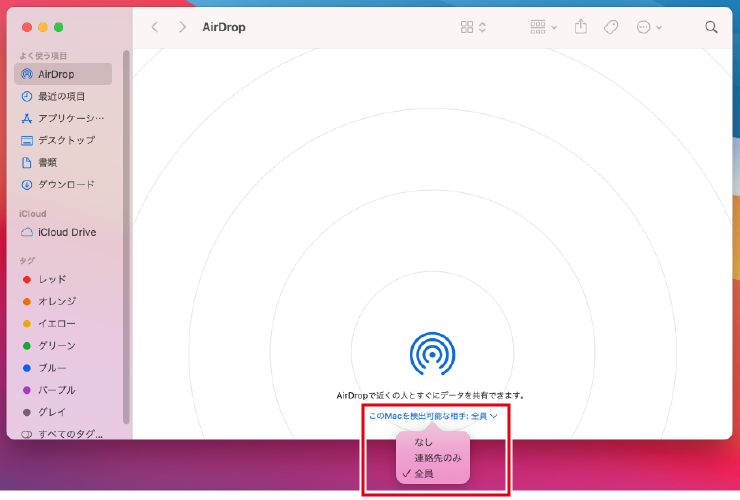Go forward with the right chevron

(x=182, y=27)
